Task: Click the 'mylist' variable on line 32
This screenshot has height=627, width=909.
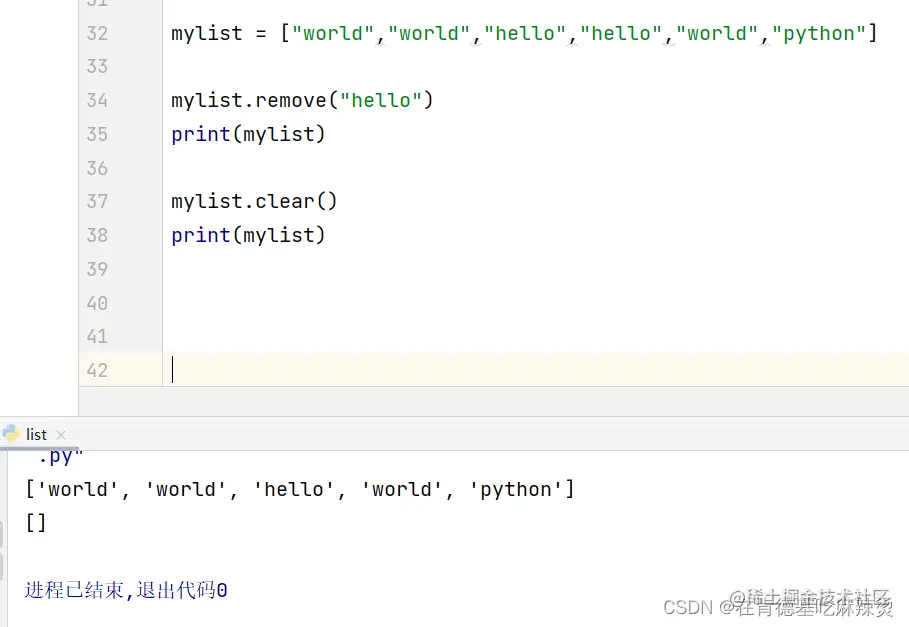Action: coord(207,34)
